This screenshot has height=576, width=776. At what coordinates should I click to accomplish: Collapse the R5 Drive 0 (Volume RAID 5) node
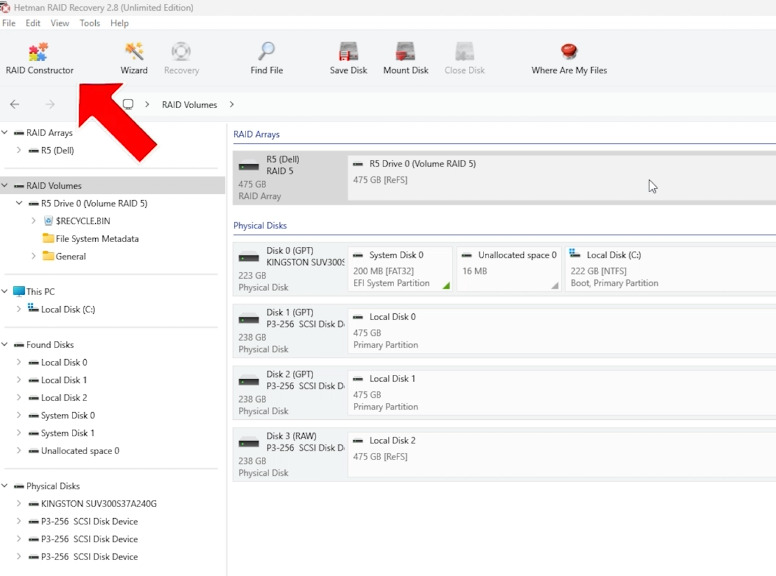pos(19,203)
